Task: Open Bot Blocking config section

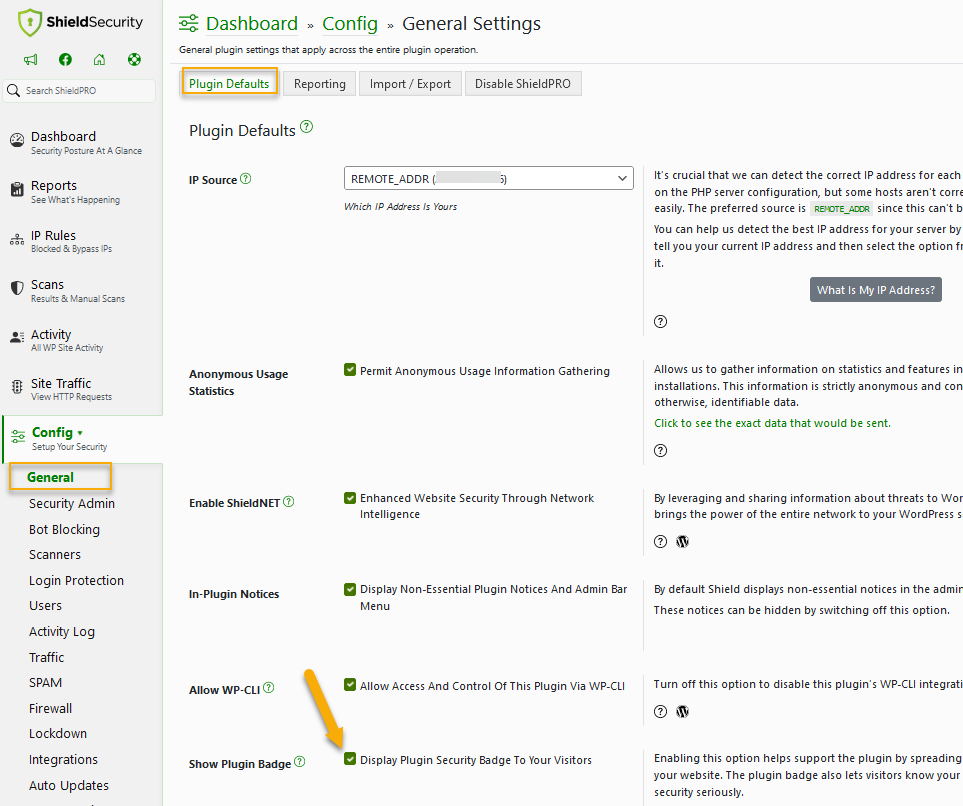Action: point(64,530)
